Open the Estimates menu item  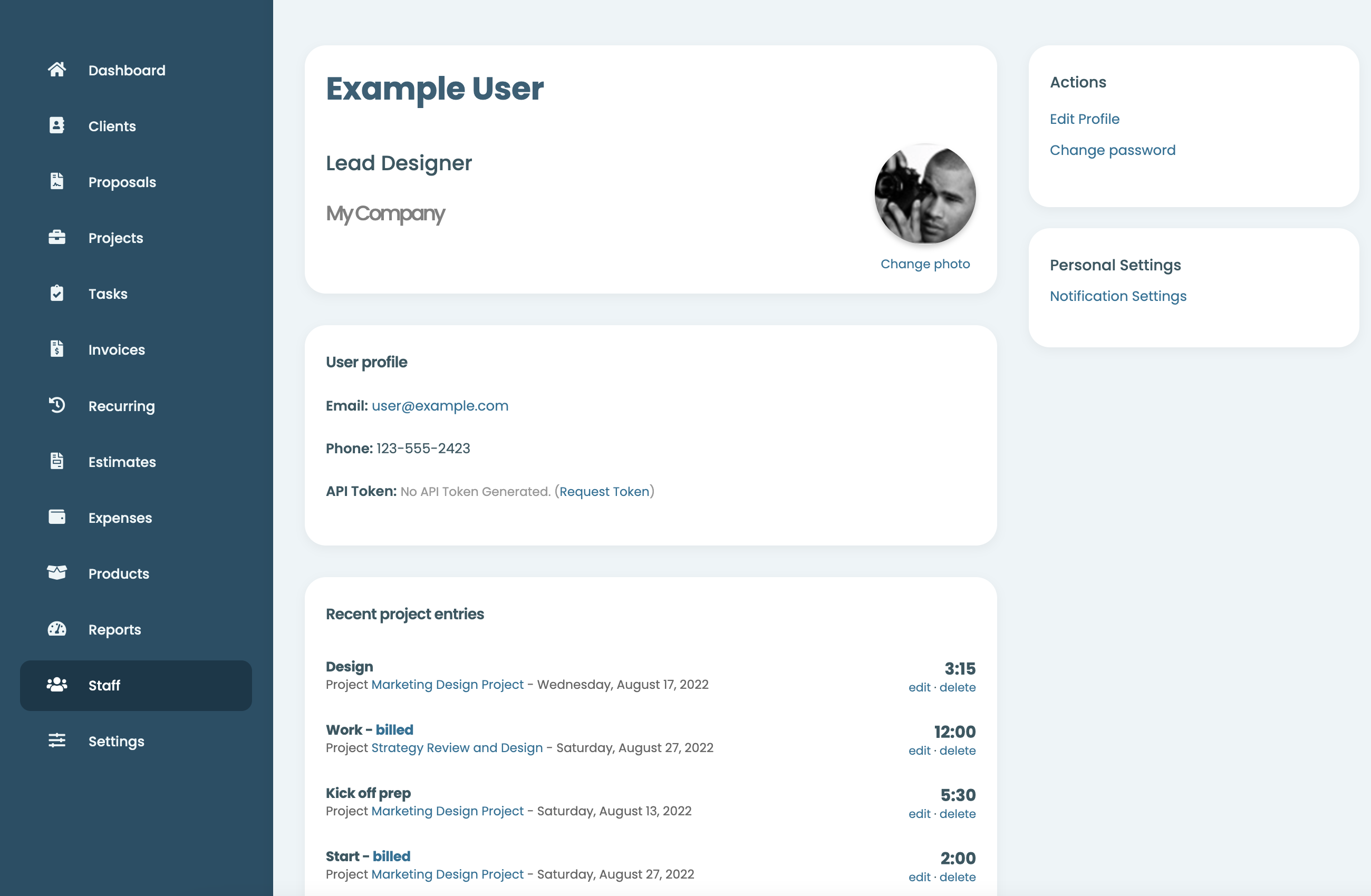122,462
